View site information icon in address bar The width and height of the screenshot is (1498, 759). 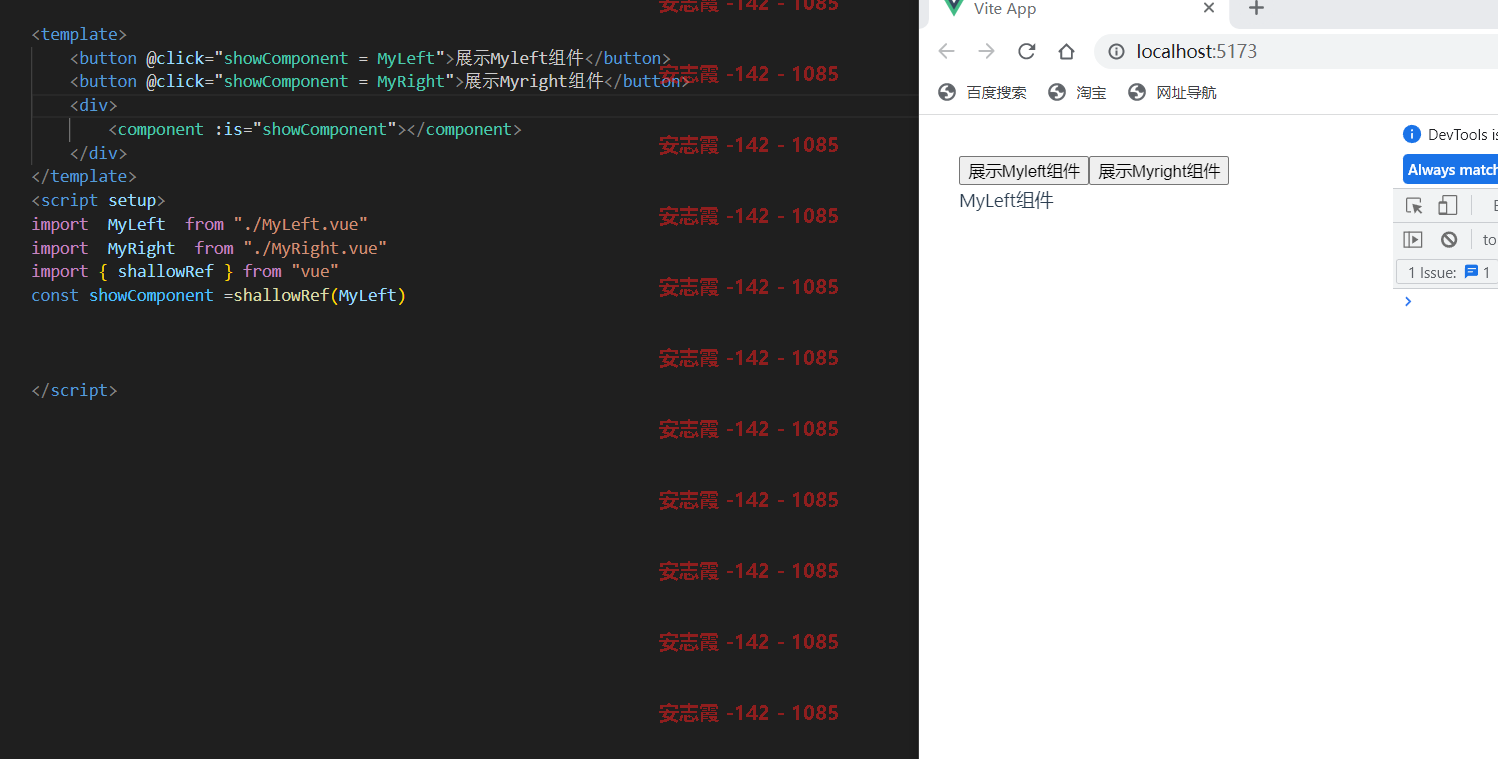click(x=1116, y=51)
